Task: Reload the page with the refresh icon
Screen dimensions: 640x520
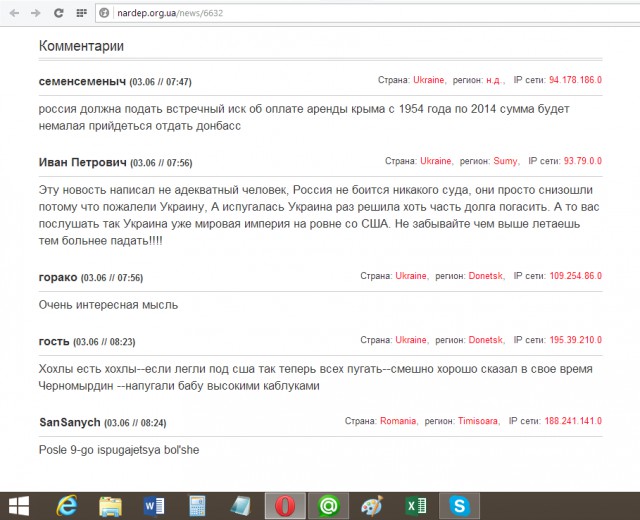Action: coord(59,13)
